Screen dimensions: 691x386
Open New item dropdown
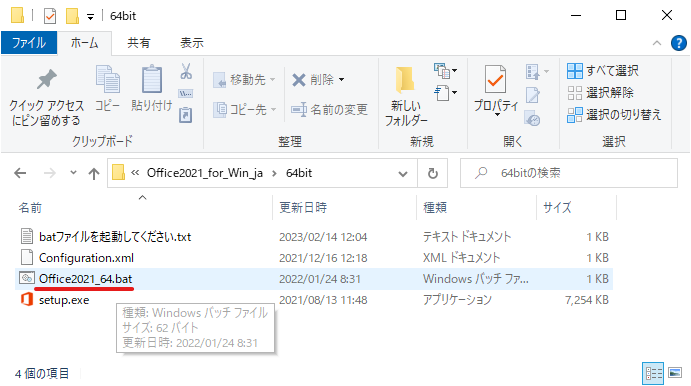pos(445,71)
